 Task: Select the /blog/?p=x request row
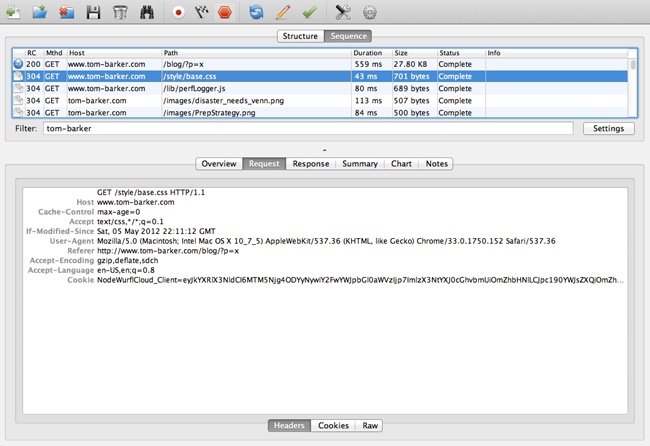click(x=320, y=64)
